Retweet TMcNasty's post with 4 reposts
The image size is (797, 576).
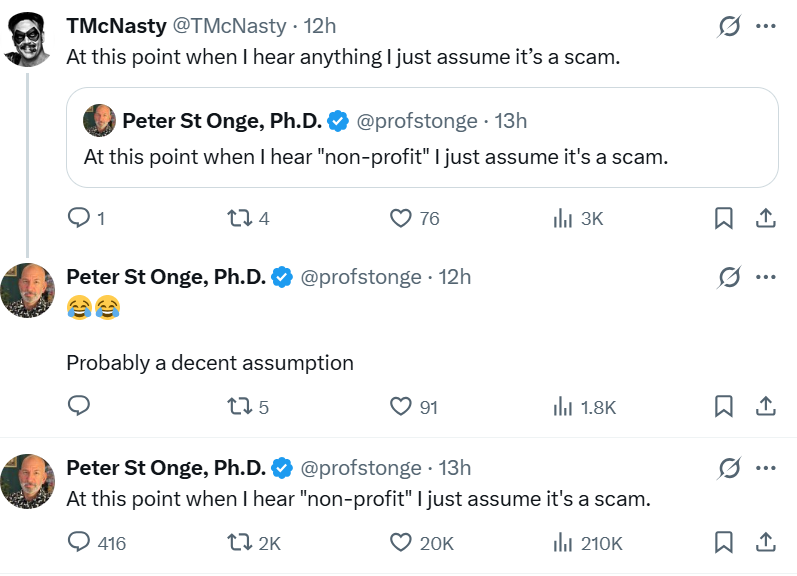click(x=239, y=217)
